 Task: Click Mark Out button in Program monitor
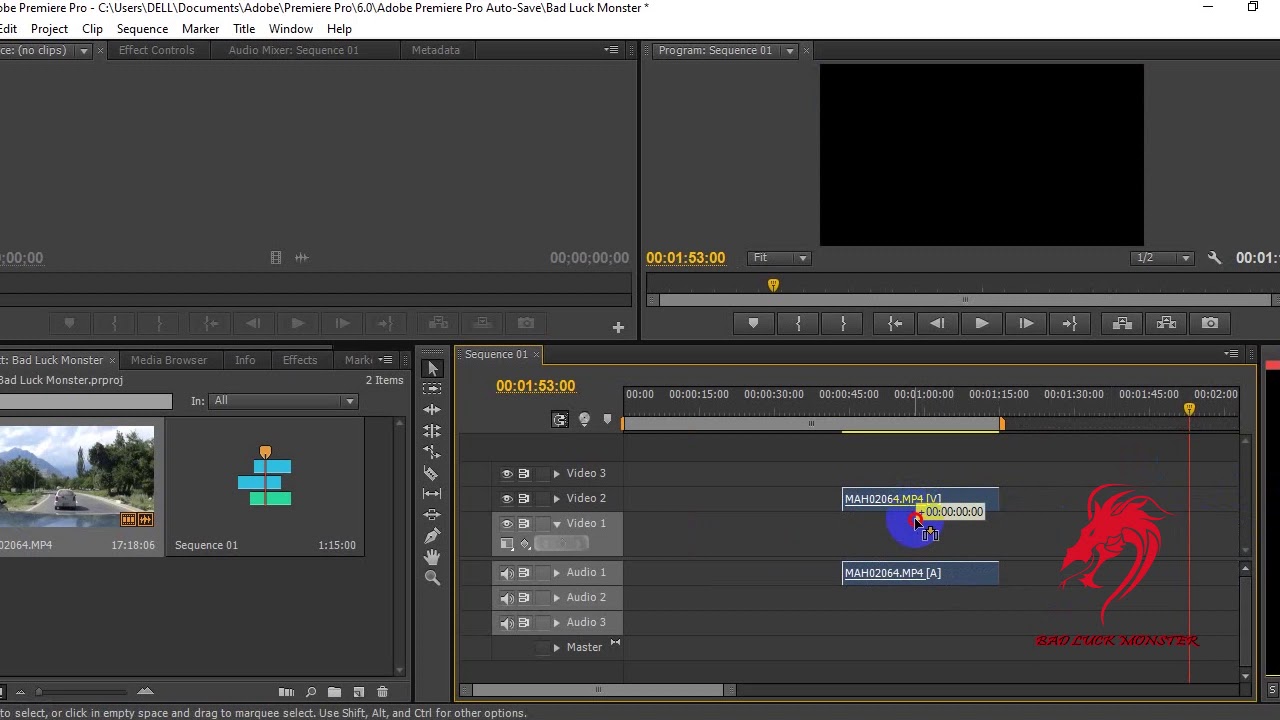[843, 323]
